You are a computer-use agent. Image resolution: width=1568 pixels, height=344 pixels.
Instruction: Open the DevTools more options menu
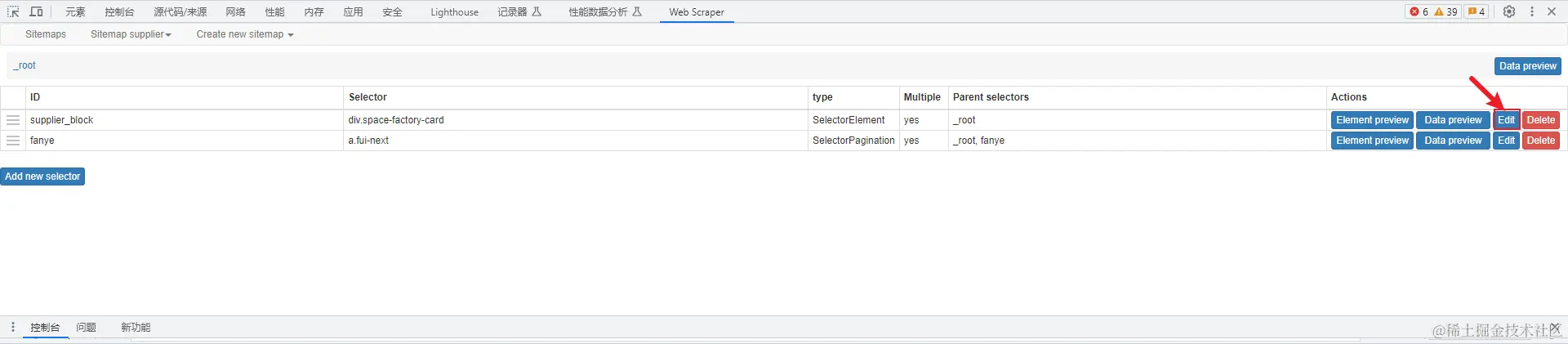[1532, 11]
